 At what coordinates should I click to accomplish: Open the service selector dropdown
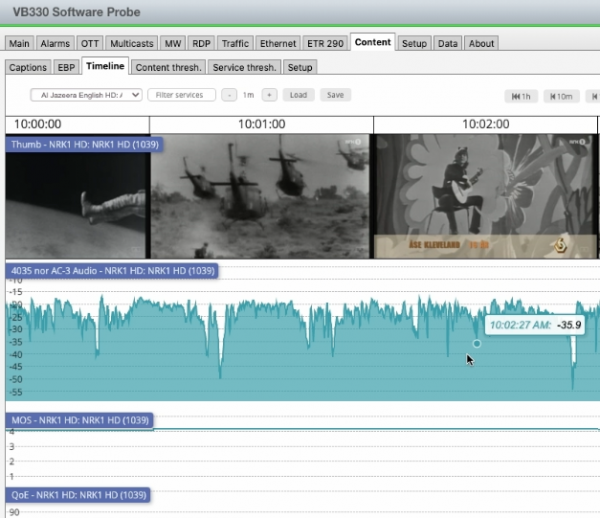click(86, 95)
